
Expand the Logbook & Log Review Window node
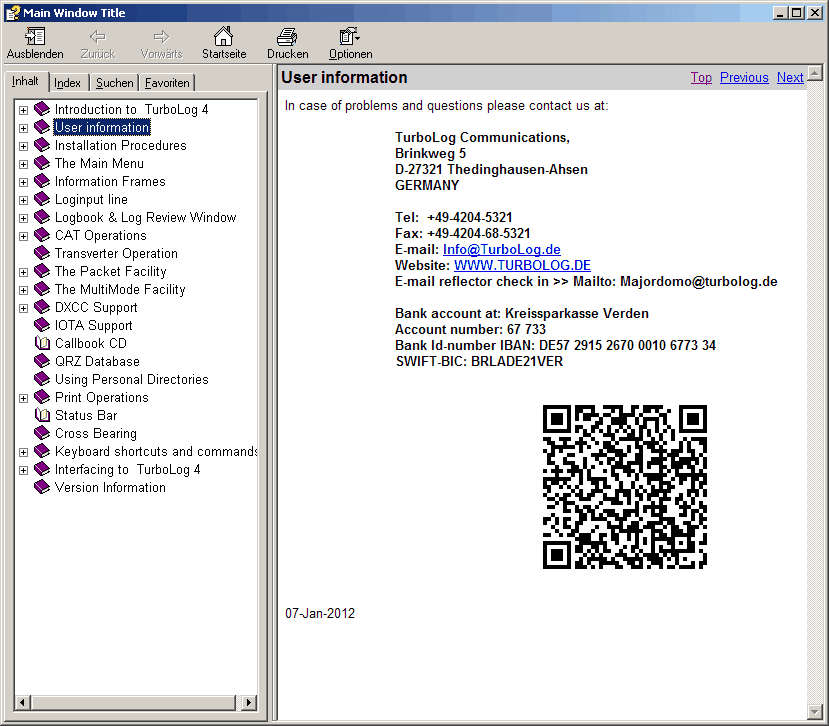coord(23,218)
